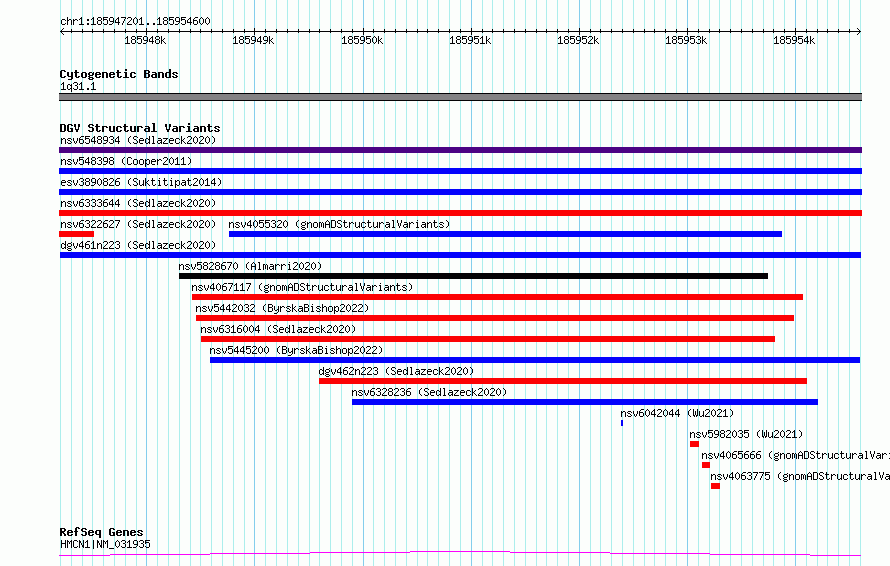Image resolution: width=890 pixels, height=566 pixels.
Task: Click the blue nsv548398 Cooper2011 bar
Action: point(460,171)
